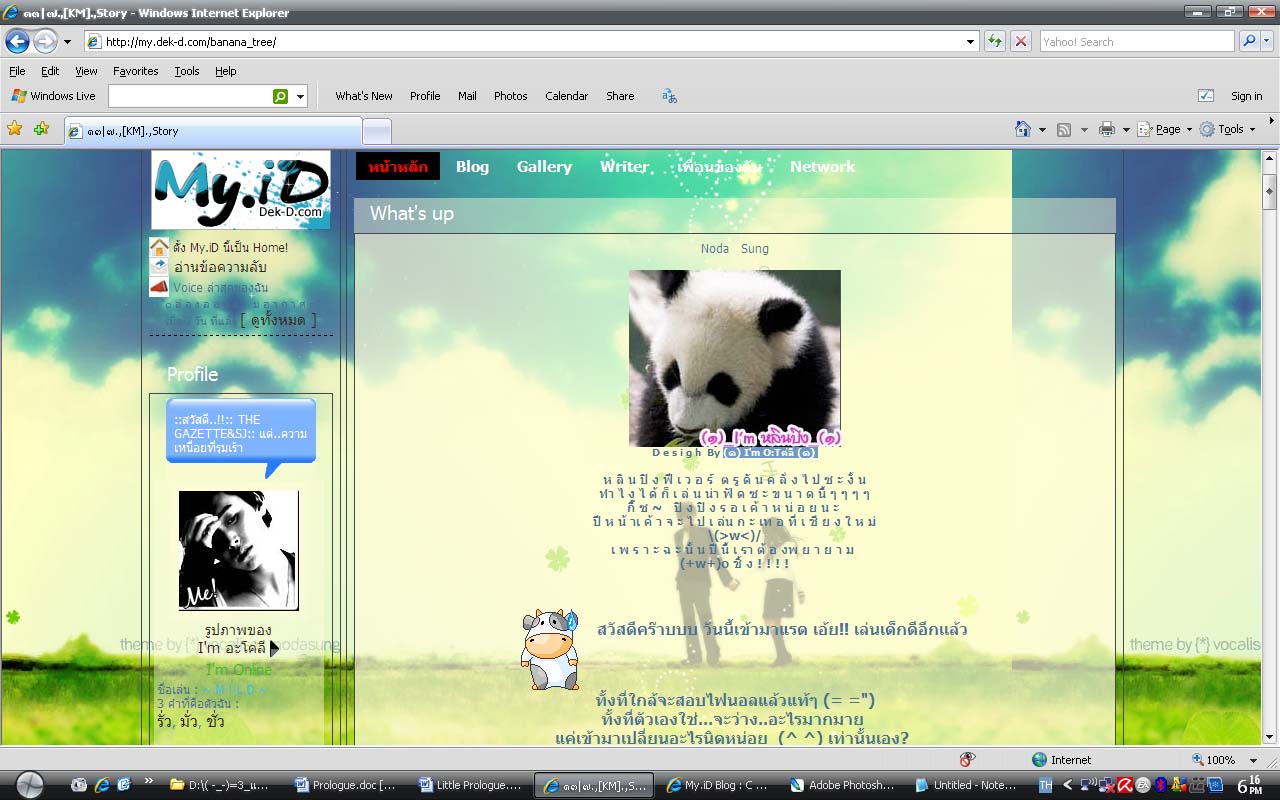Open the Yahoo search provider dropdown arrow

pyautogui.click(x=1267, y=41)
